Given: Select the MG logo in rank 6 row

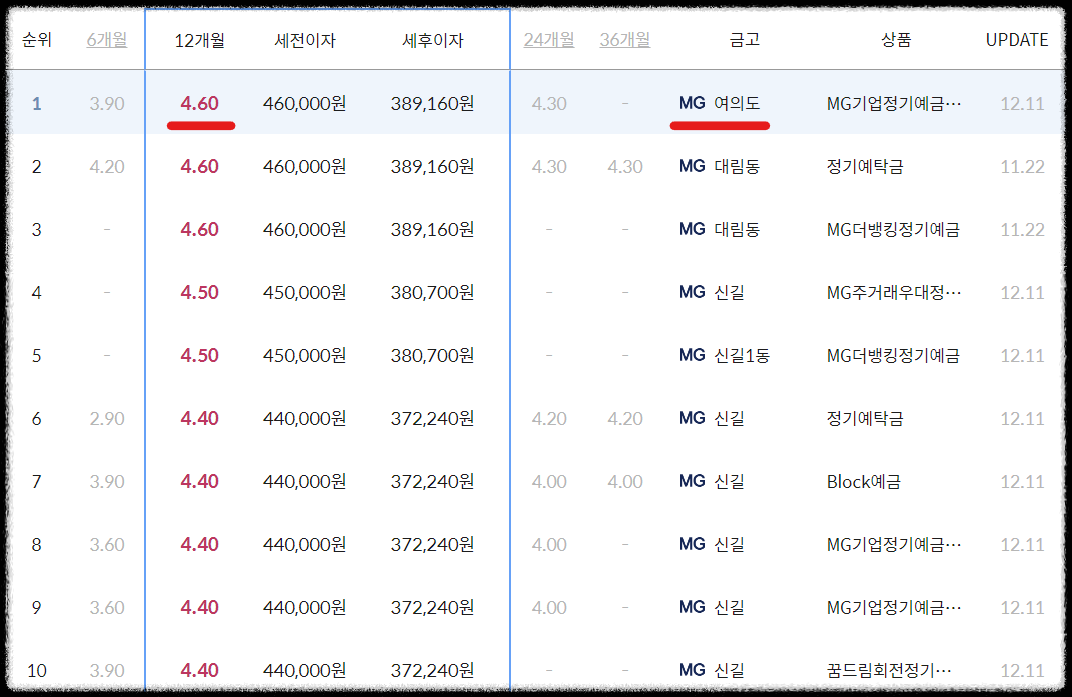Looking at the screenshot, I should click(691, 418).
